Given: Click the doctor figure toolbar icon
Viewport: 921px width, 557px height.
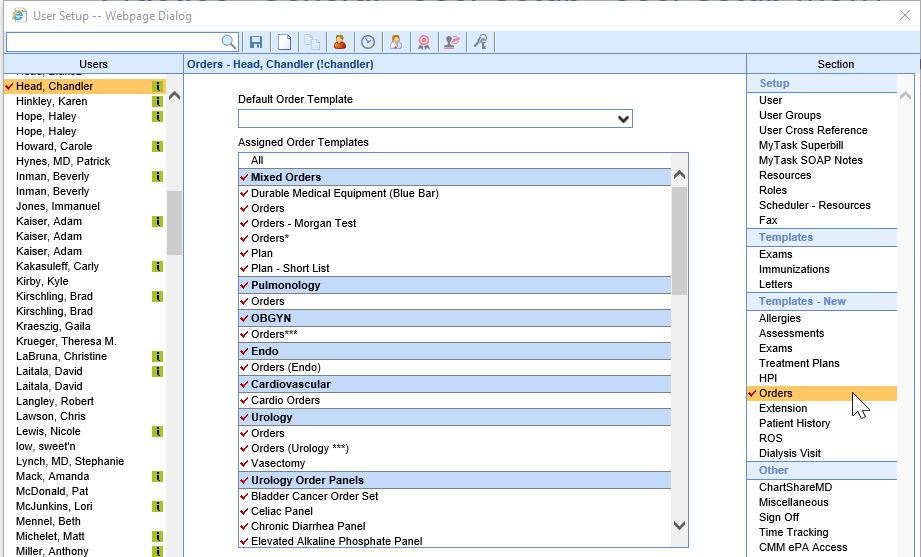Looking at the screenshot, I should coord(397,42).
